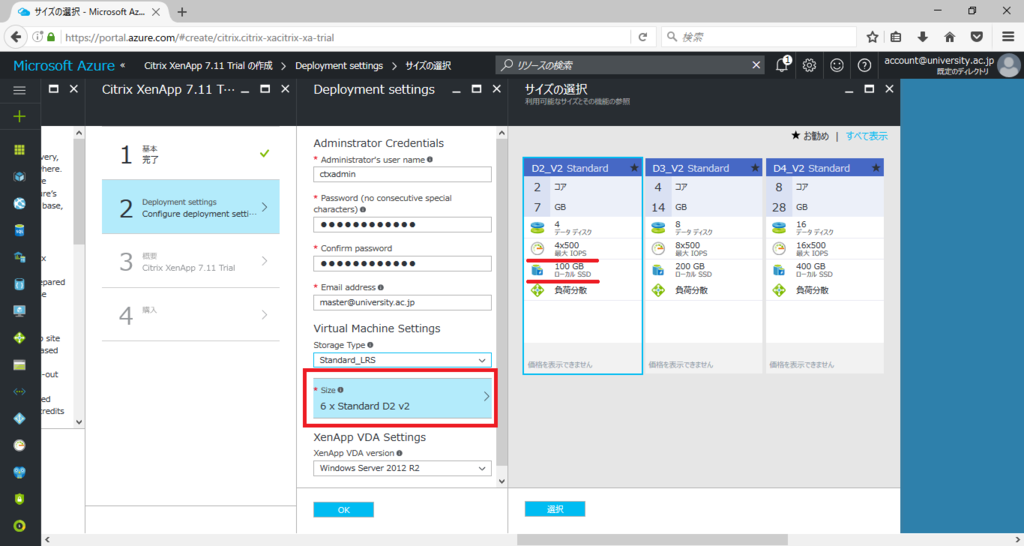Open step 1 基本 完了
The width and height of the screenshot is (1024, 546).
tap(191, 153)
